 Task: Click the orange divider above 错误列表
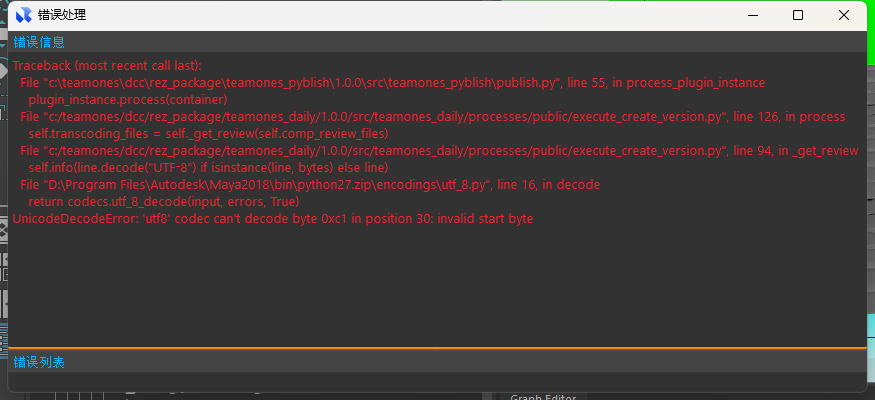[x=437, y=348]
